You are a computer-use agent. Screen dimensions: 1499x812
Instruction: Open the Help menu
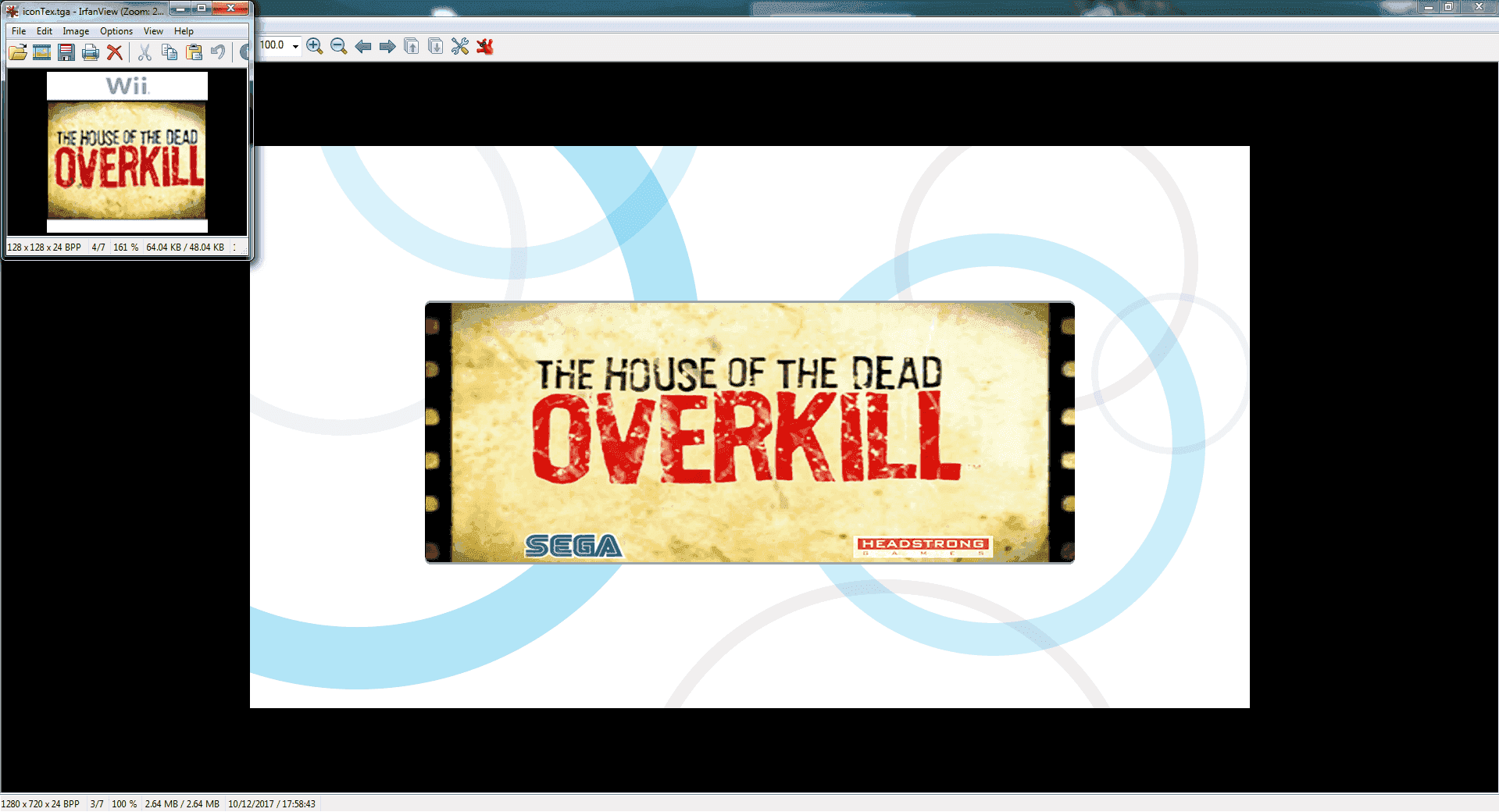coord(184,31)
